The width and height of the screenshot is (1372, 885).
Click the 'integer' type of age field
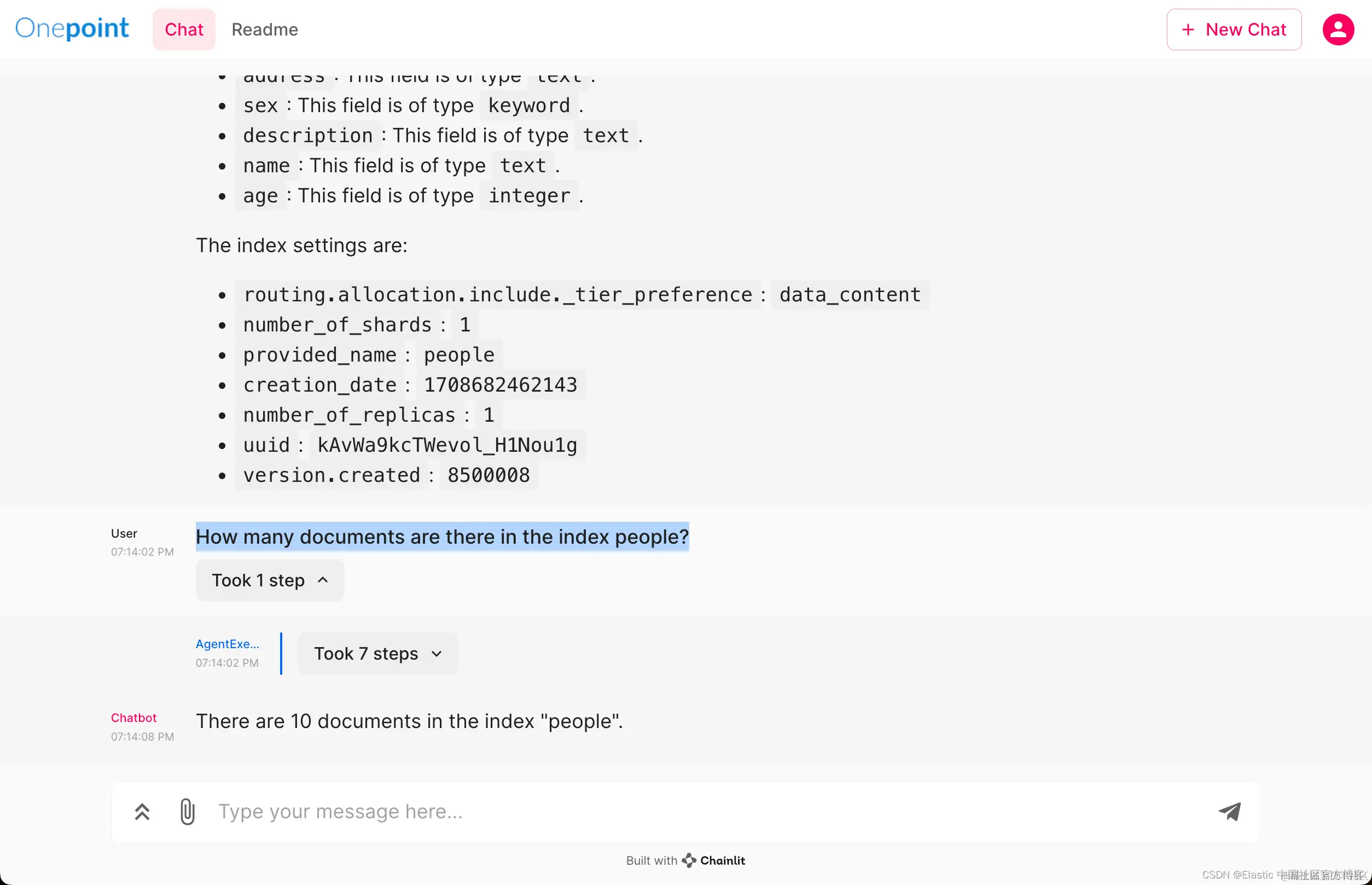[x=530, y=195]
